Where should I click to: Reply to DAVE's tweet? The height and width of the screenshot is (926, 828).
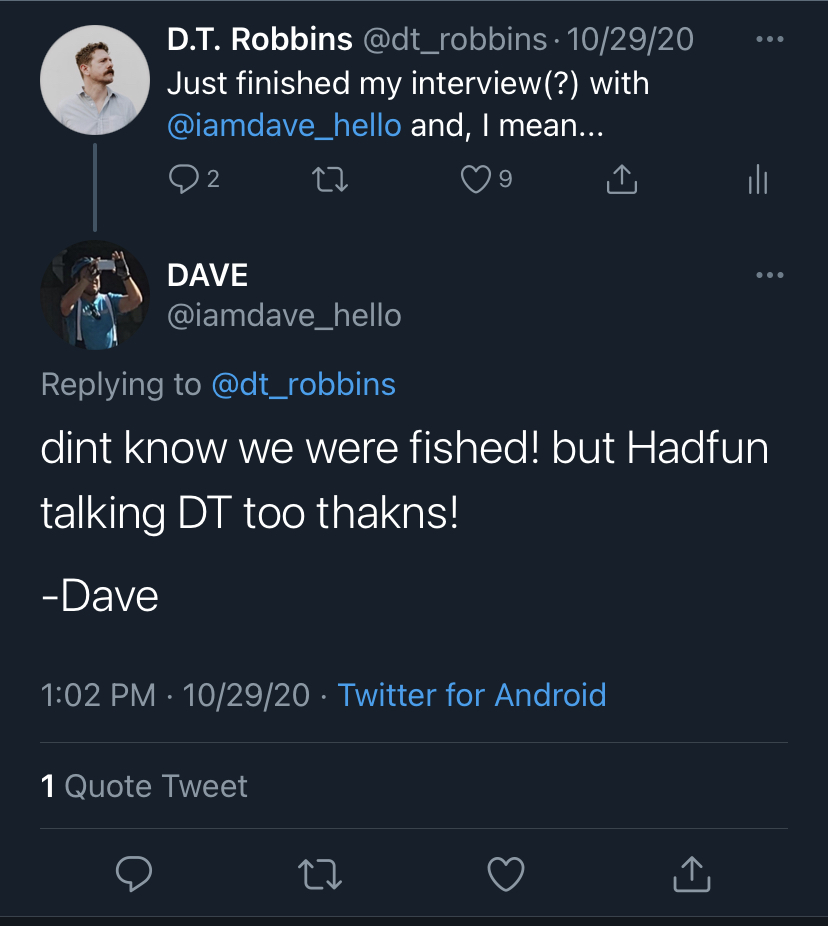pos(134,874)
